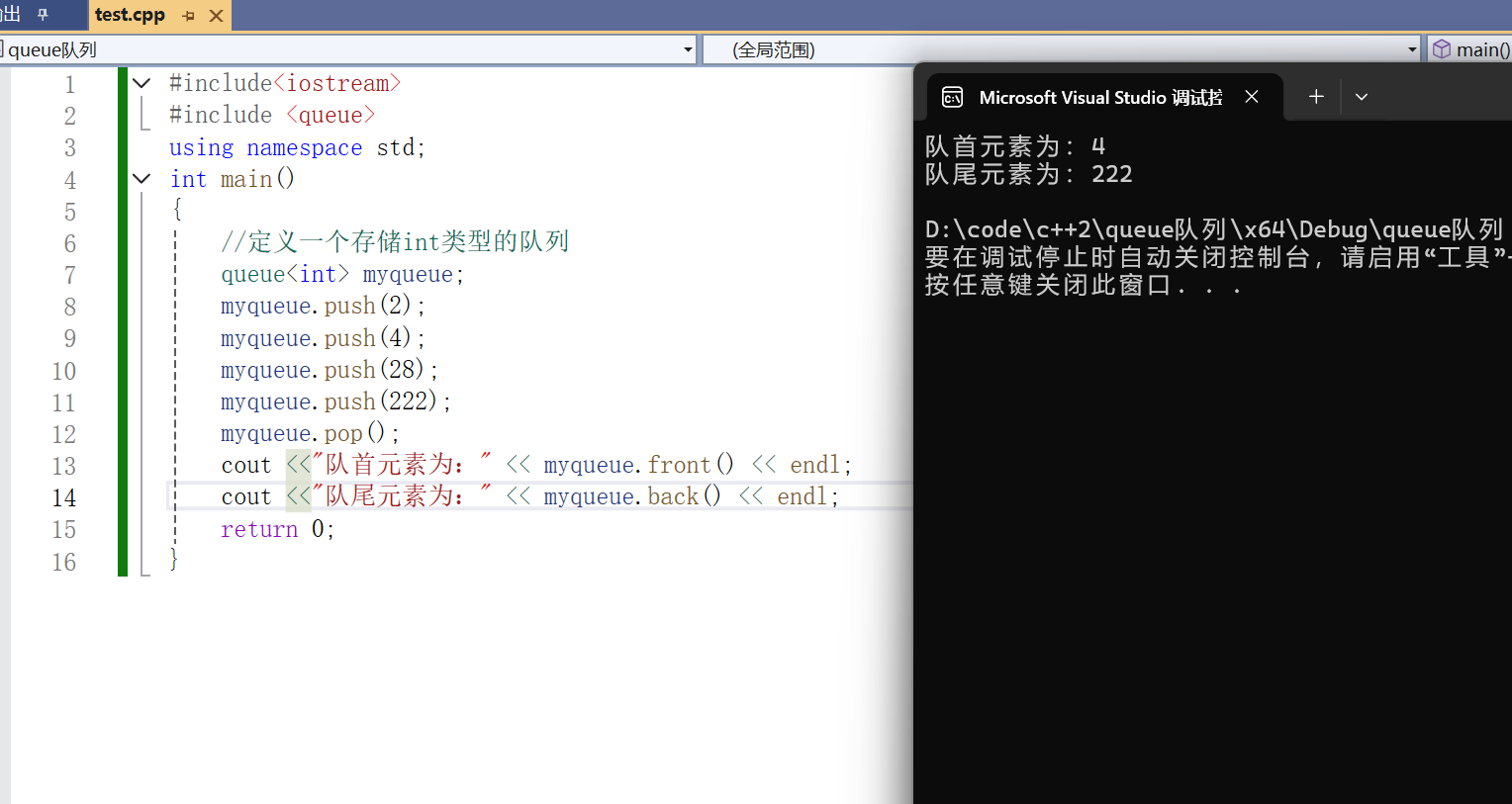Click the myqueue.pop(); line

pos(310,433)
